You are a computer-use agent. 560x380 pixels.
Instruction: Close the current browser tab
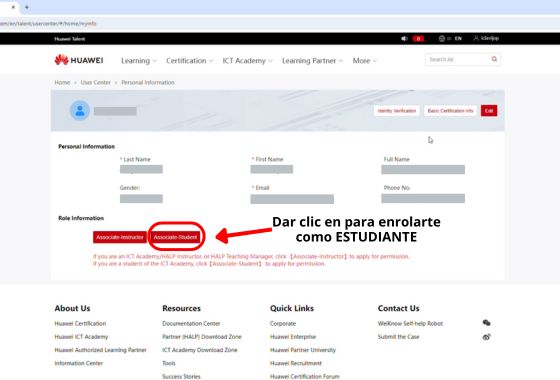13,7
